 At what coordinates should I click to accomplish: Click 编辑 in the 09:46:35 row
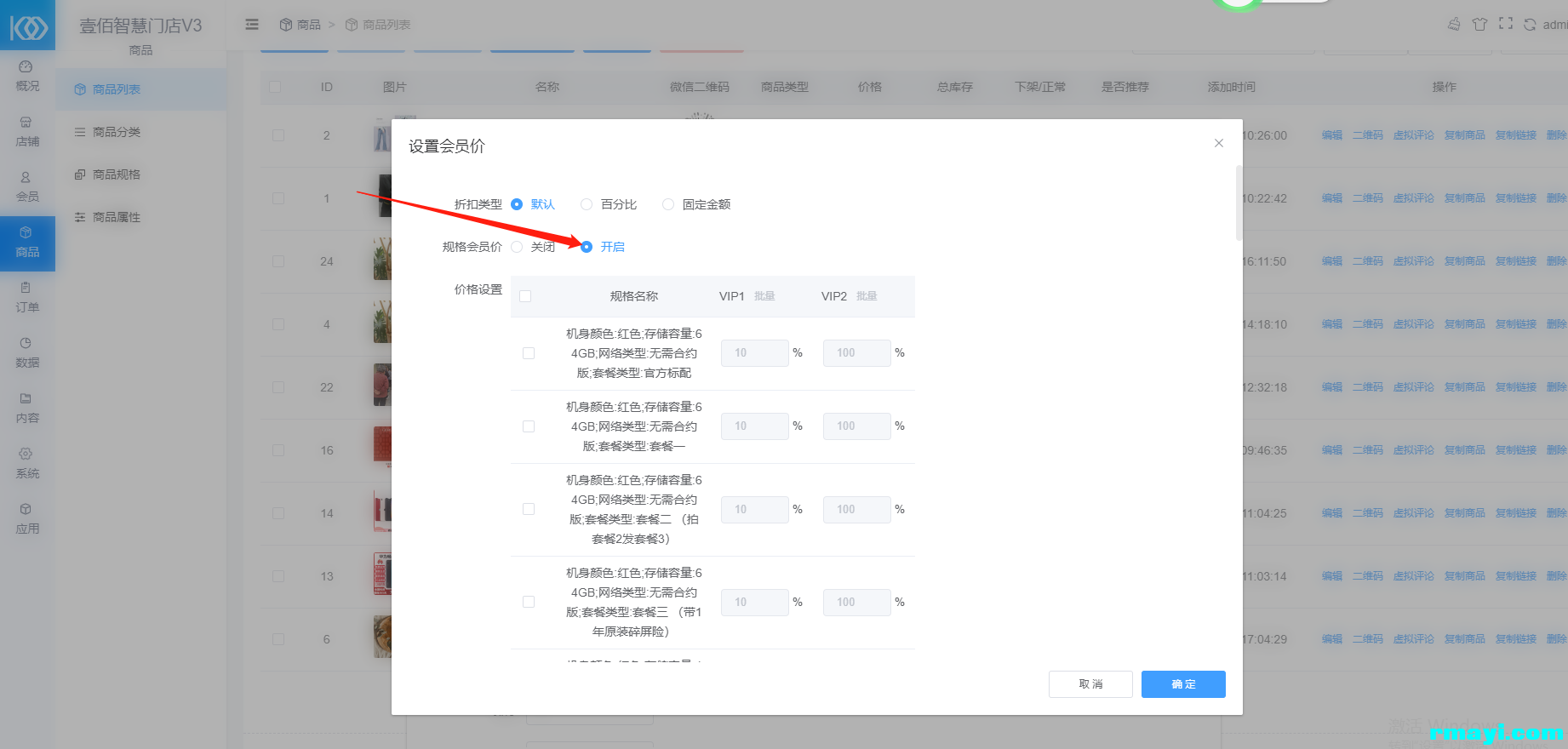(x=1332, y=450)
